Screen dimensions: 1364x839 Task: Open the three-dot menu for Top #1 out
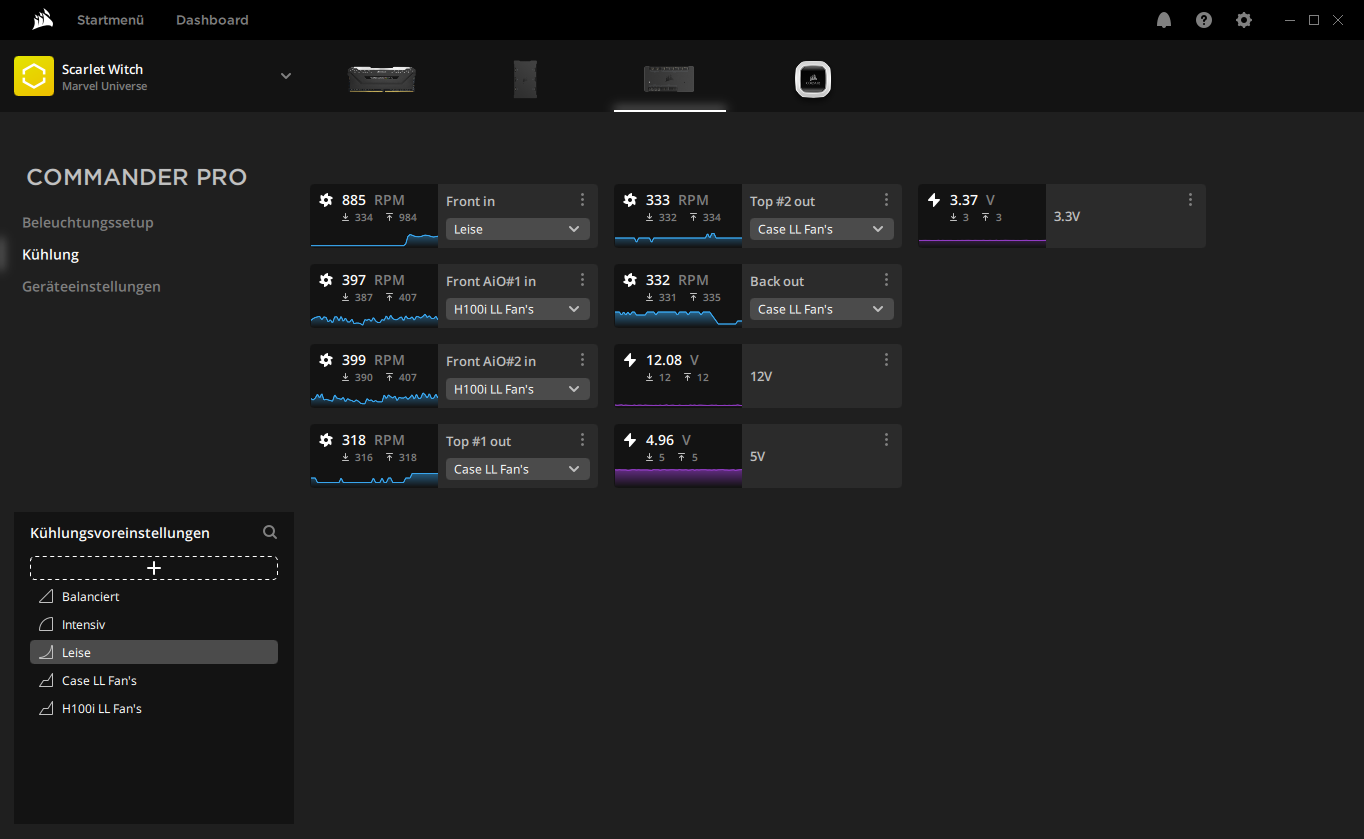click(x=583, y=440)
